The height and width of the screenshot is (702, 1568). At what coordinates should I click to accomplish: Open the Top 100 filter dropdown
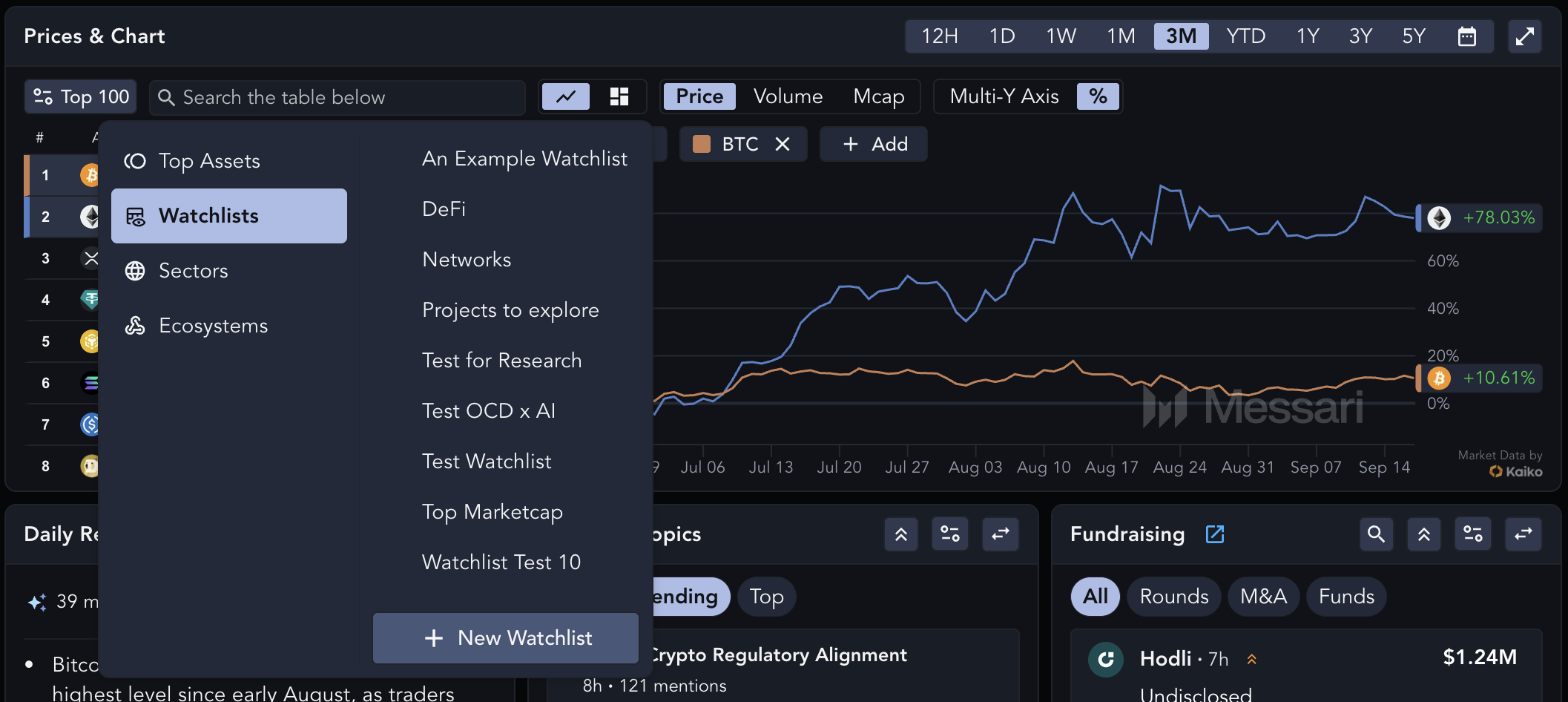(81, 96)
